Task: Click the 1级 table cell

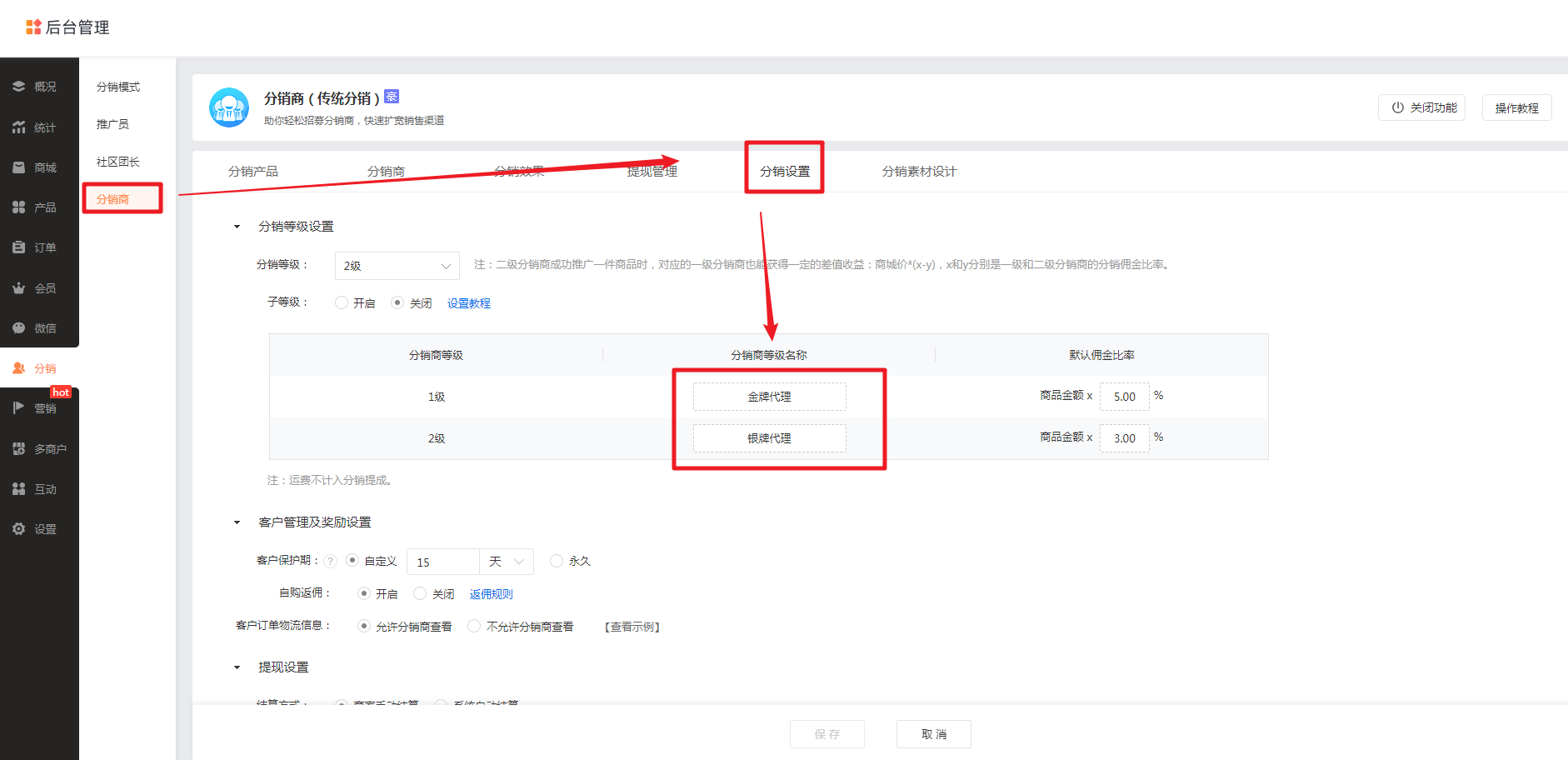Action: [437, 397]
